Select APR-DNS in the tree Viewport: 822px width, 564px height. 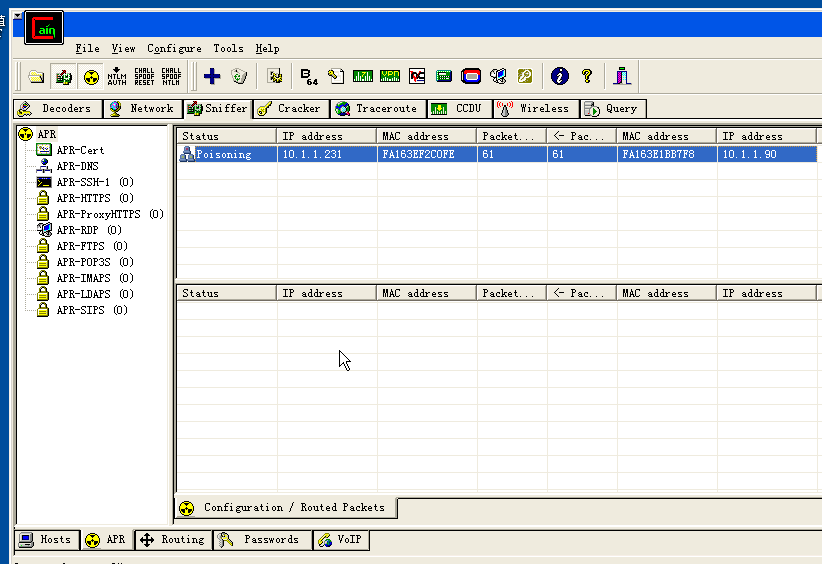78,166
